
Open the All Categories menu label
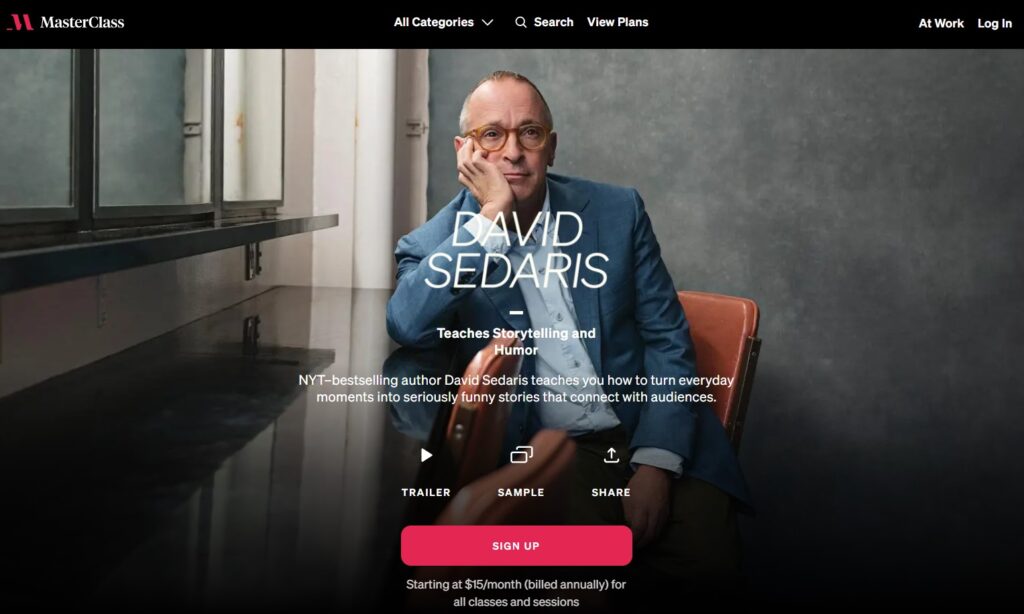pos(434,22)
